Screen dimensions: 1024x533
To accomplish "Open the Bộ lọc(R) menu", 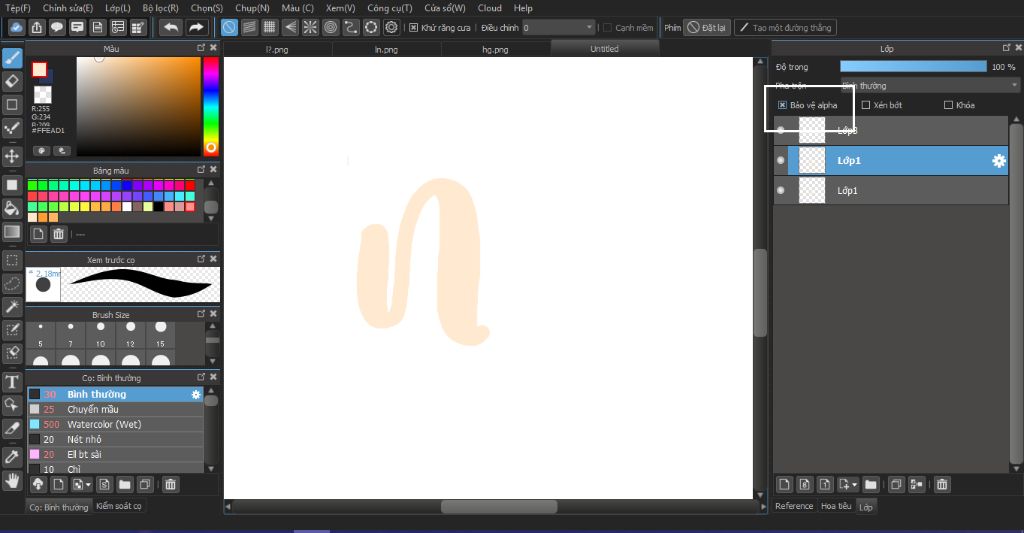I will tap(160, 8).
